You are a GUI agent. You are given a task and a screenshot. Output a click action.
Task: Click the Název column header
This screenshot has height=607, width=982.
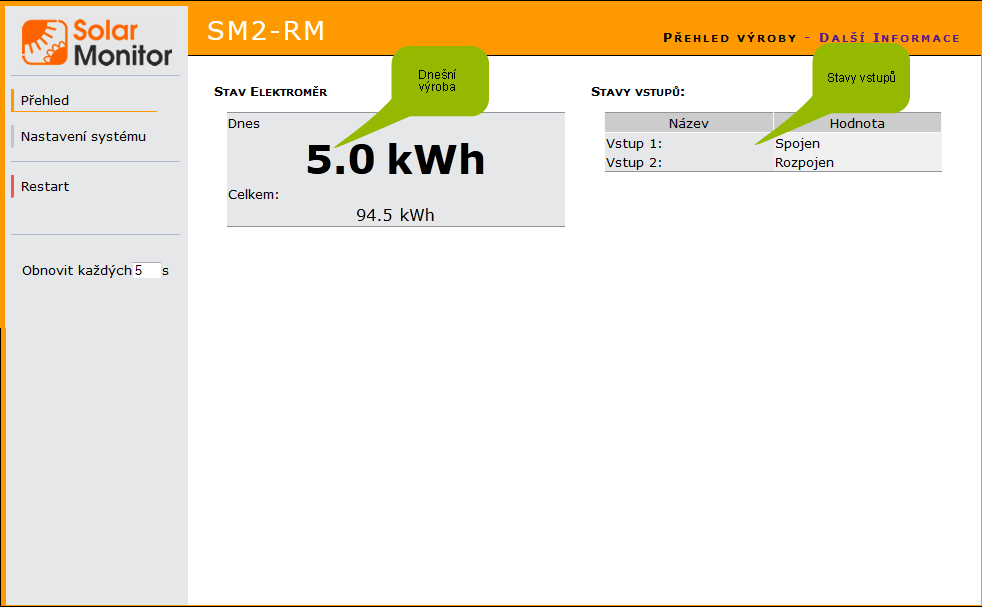click(x=688, y=123)
